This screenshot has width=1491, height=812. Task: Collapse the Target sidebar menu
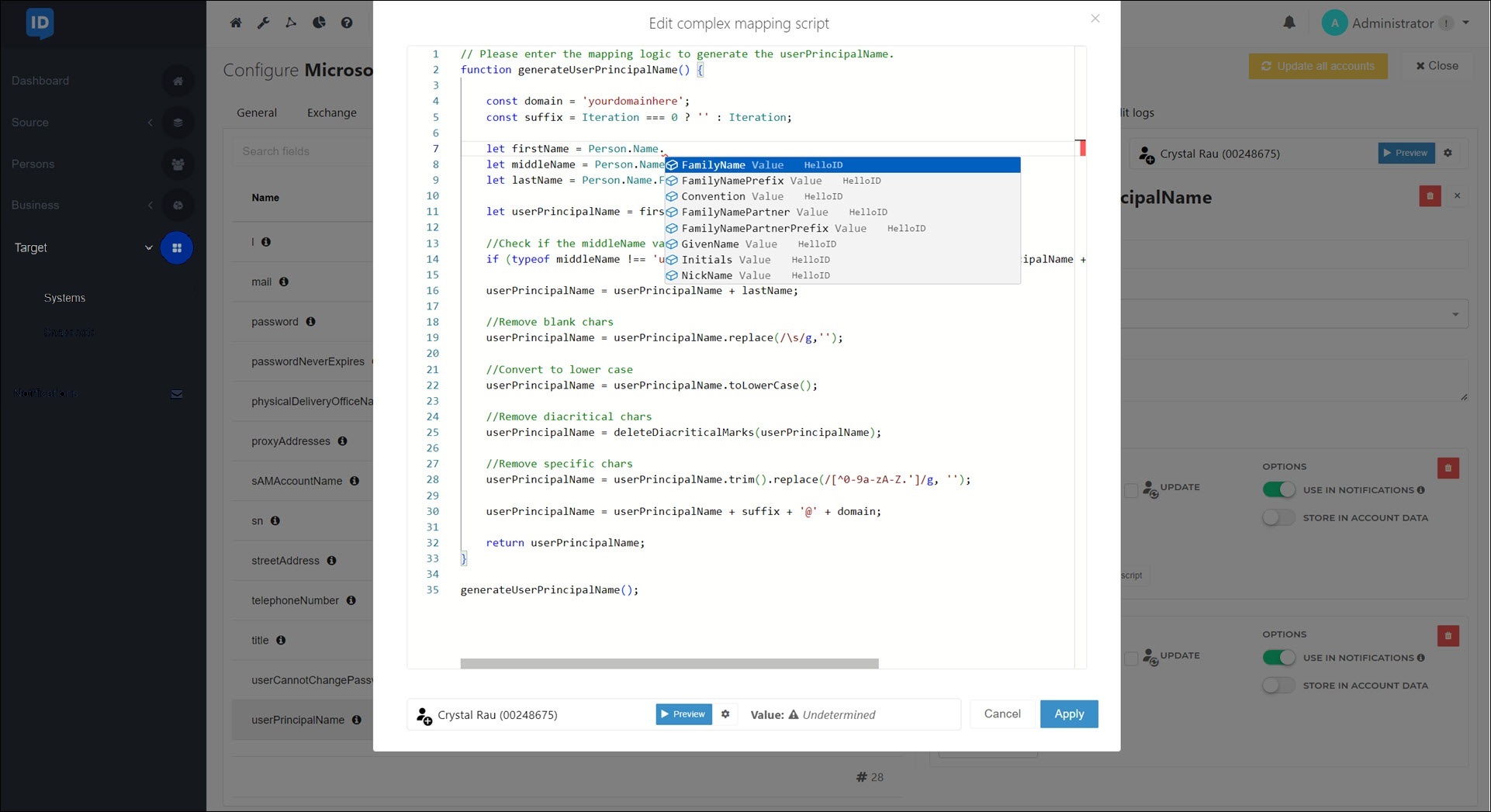(x=148, y=248)
